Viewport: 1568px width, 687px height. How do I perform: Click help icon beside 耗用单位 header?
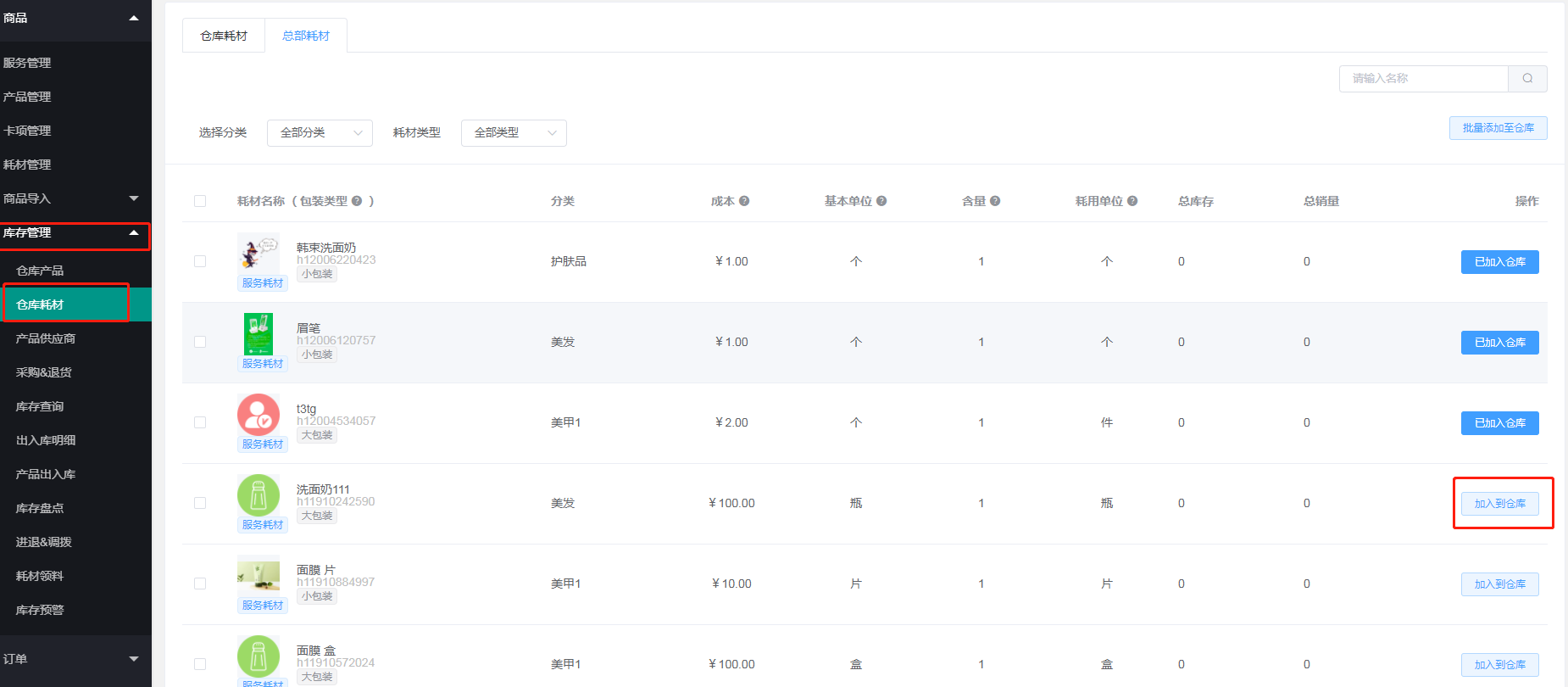tap(1132, 201)
